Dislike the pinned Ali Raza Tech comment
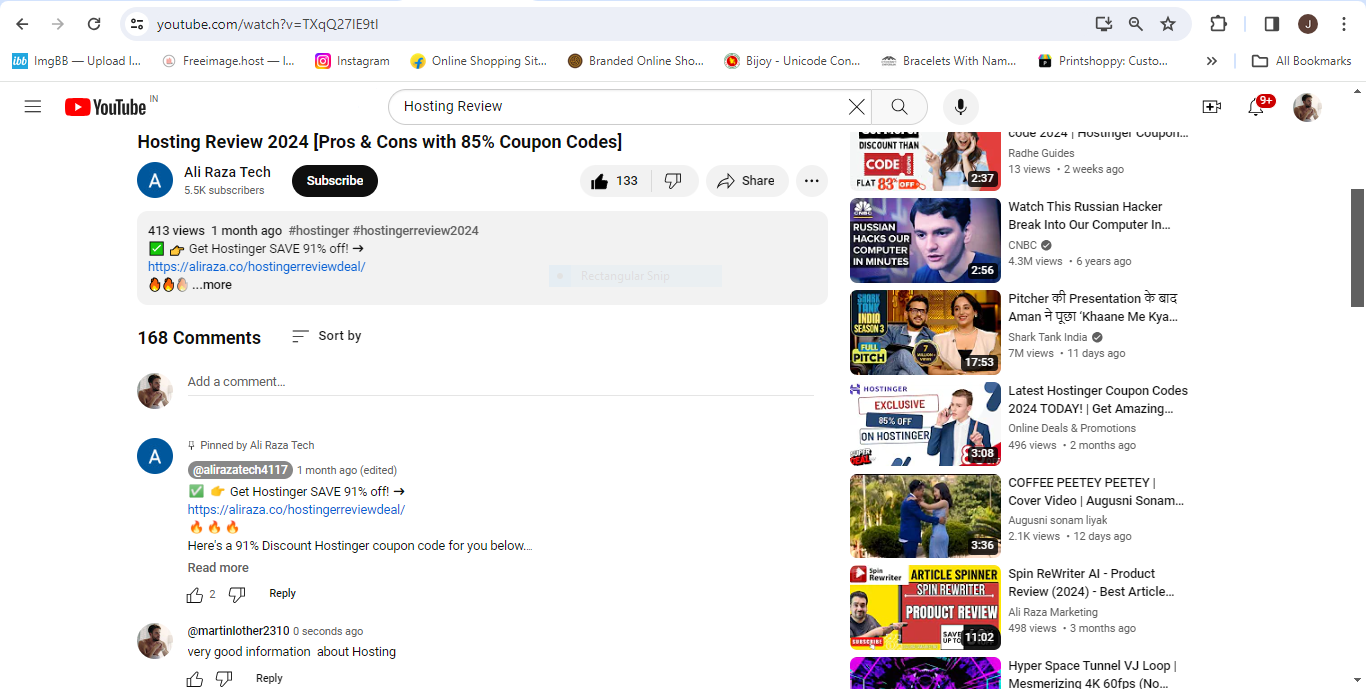This screenshot has width=1366, height=689. [x=237, y=595]
